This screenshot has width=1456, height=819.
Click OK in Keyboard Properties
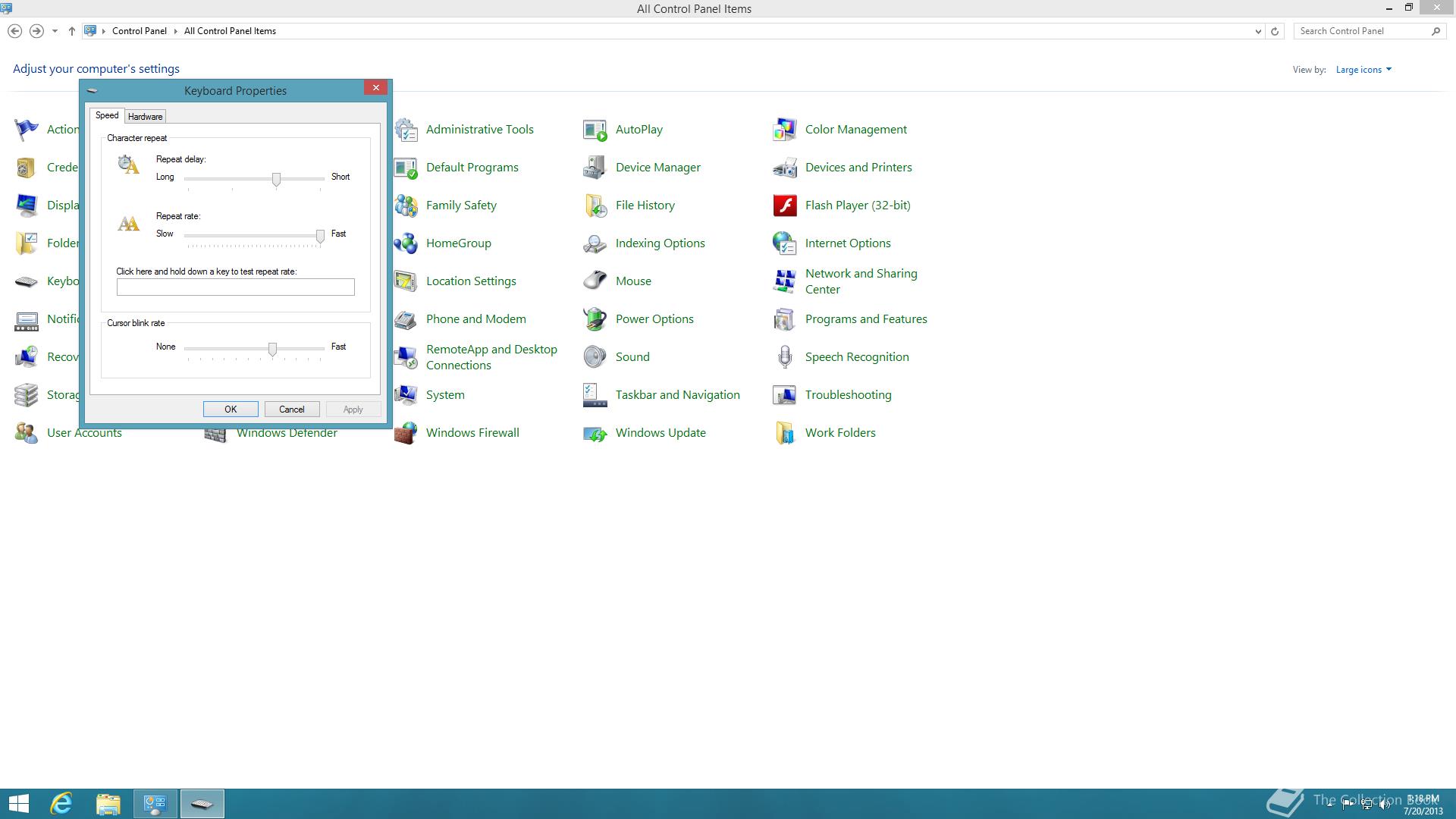click(x=231, y=409)
